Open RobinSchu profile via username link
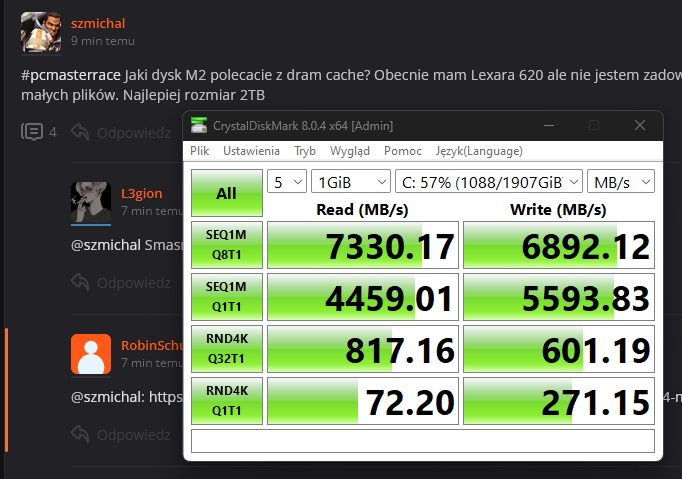The image size is (682, 479). point(152,345)
